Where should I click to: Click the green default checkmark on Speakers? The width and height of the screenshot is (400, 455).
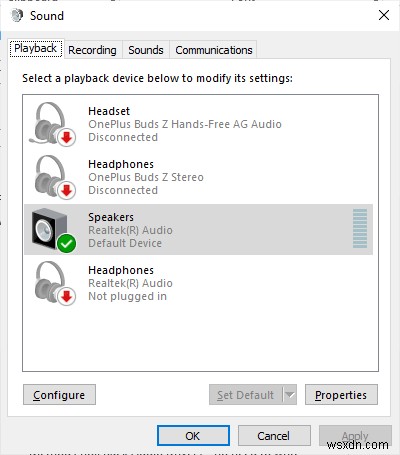67,243
